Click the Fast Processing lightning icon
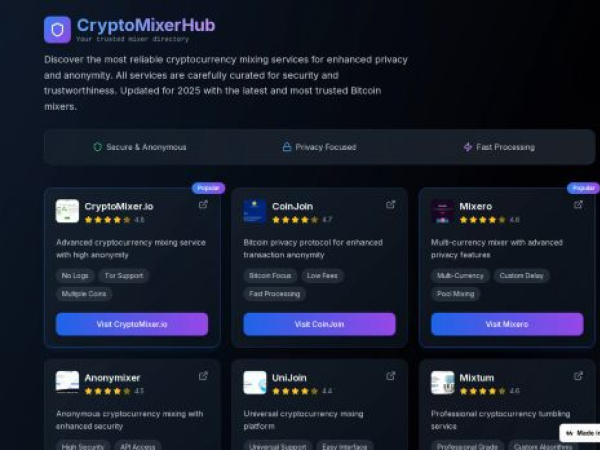 467,147
